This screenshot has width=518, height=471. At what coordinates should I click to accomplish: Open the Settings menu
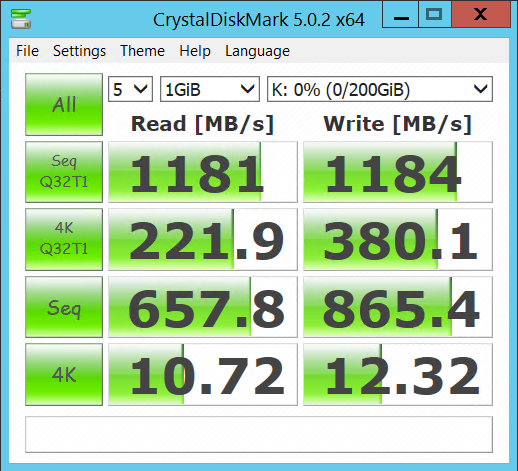79,51
